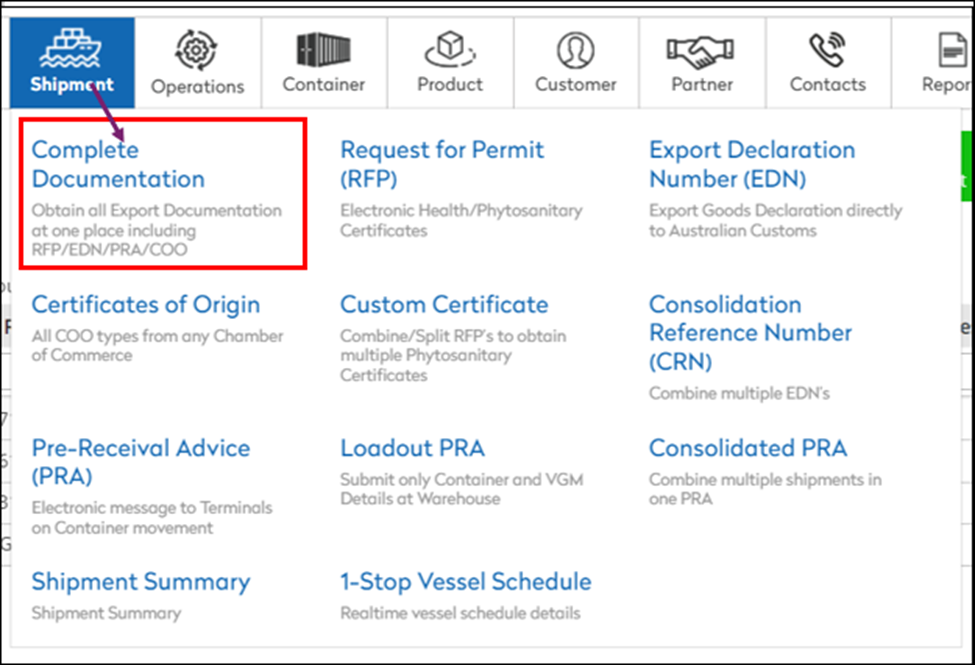Click 'Combine multiple EDN's' text
Screen dimensions: 975x665
pos(739,393)
